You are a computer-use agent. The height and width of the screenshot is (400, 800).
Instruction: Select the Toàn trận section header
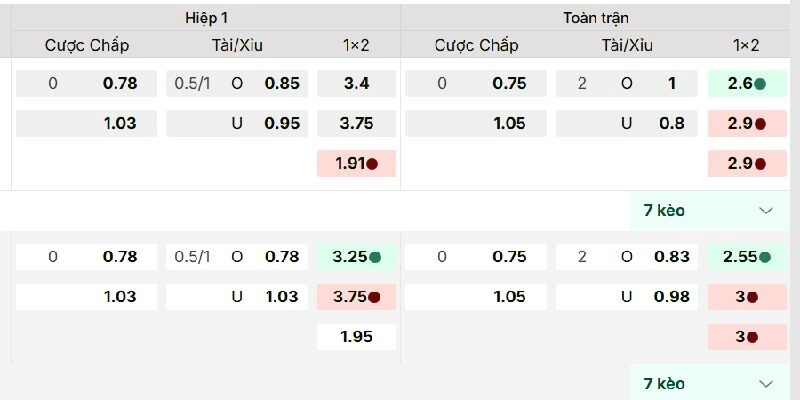595,18
